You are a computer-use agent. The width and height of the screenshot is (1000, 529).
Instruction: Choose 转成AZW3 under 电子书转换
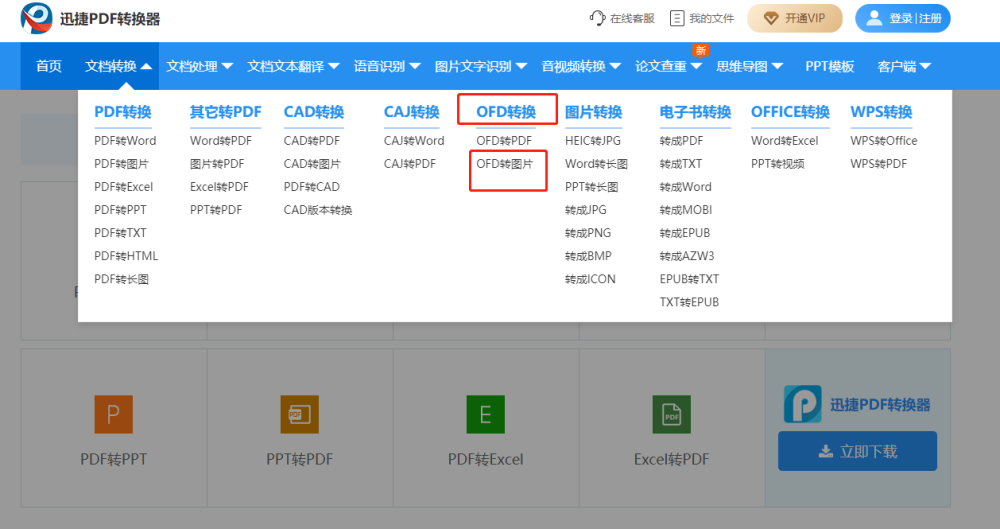[687, 256]
